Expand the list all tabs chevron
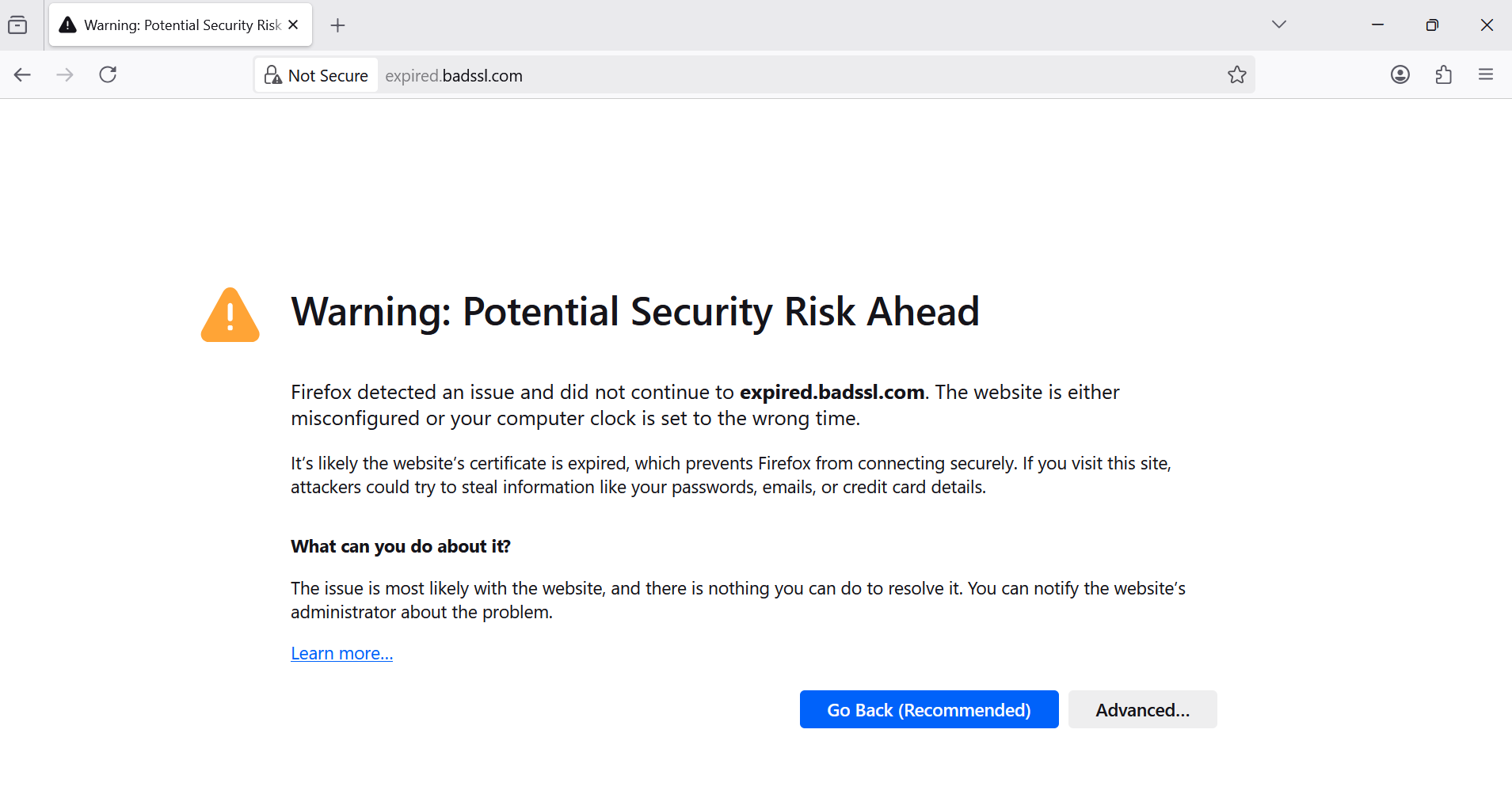1512x794 pixels. click(1278, 25)
